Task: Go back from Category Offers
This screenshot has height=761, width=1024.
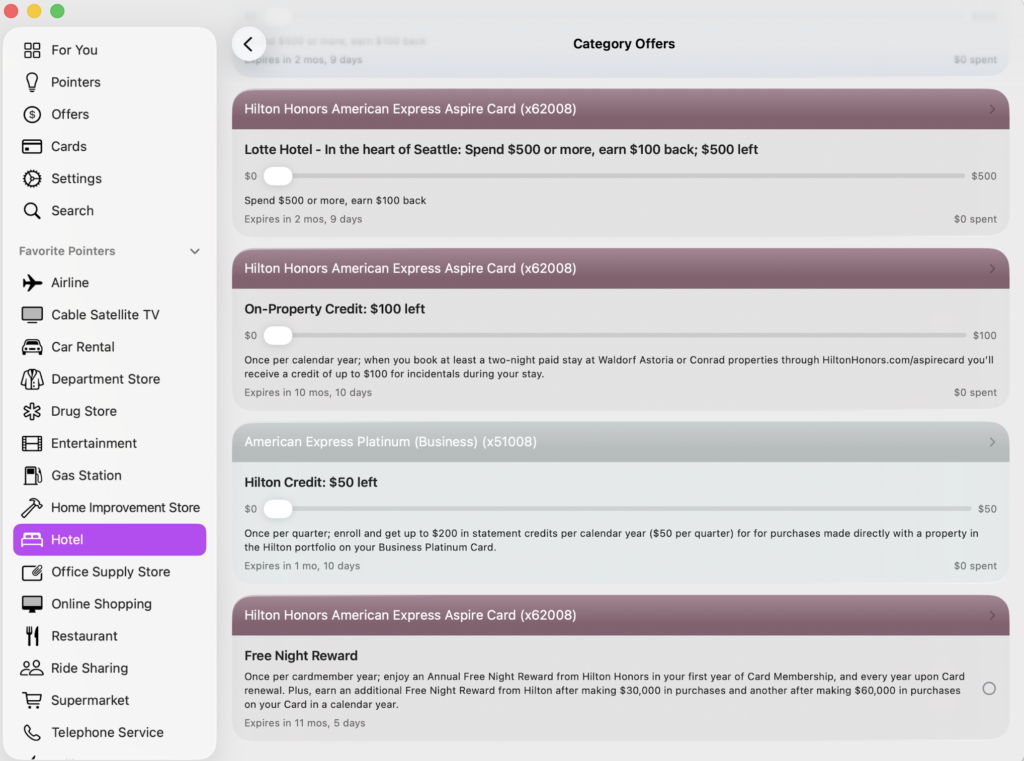Action: coord(248,43)
